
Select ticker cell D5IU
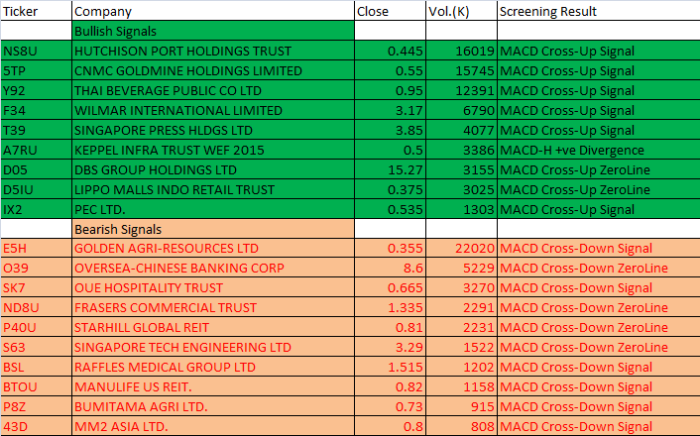pyautogui.click(x=36, y=190)
